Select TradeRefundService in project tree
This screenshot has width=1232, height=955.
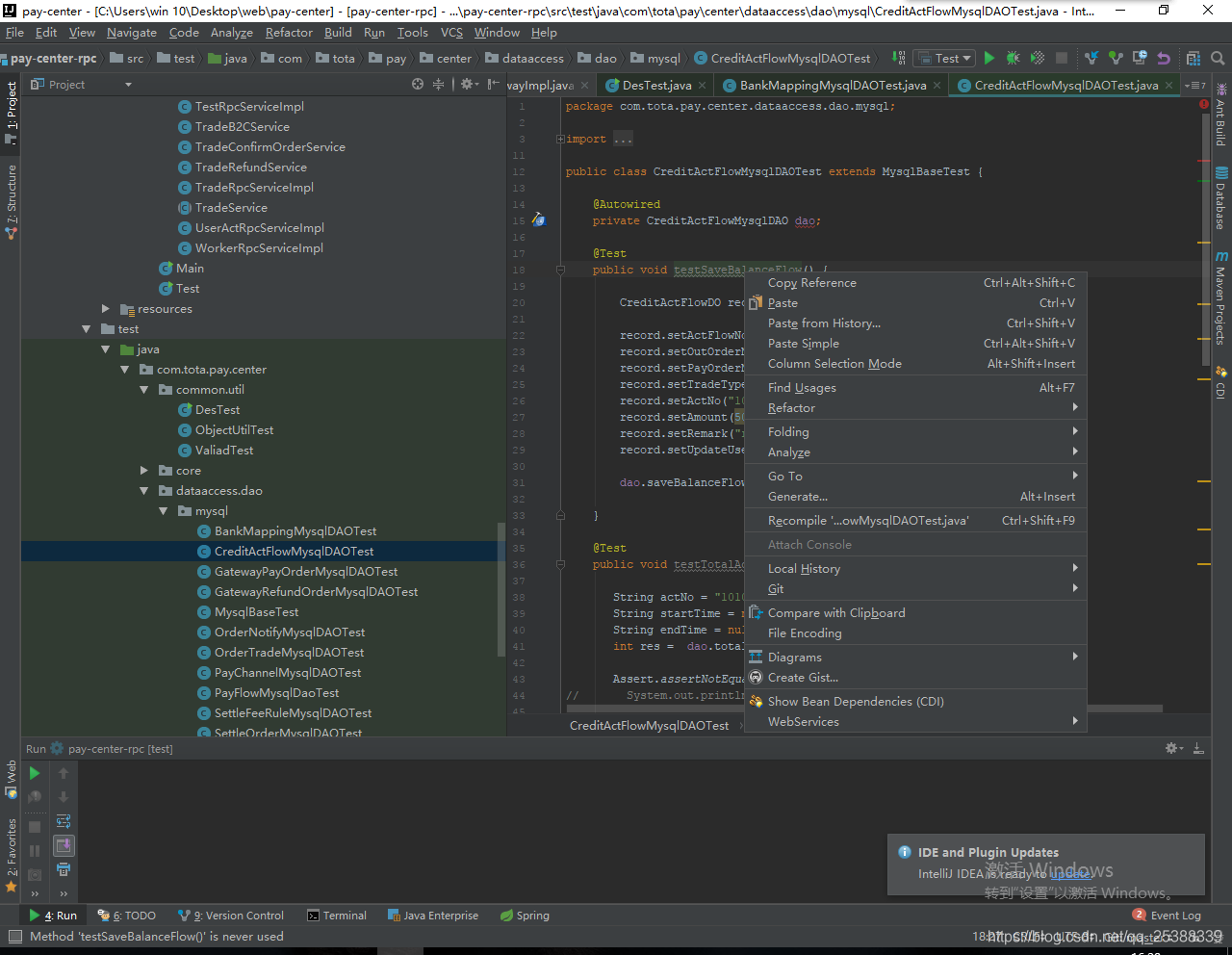click(250, 168)
